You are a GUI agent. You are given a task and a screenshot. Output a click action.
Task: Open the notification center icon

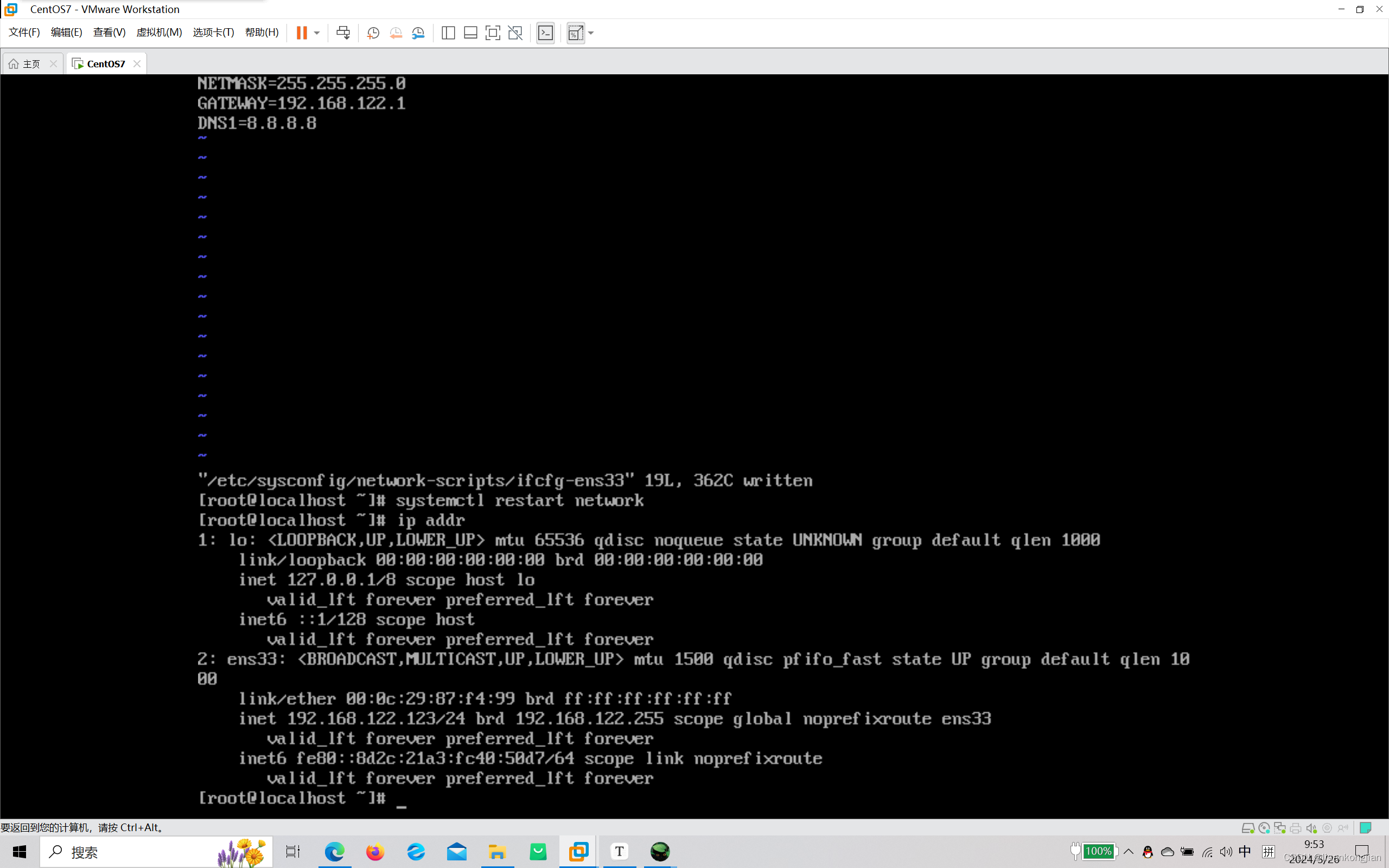pyautogui.click(x=1362, y=852)
